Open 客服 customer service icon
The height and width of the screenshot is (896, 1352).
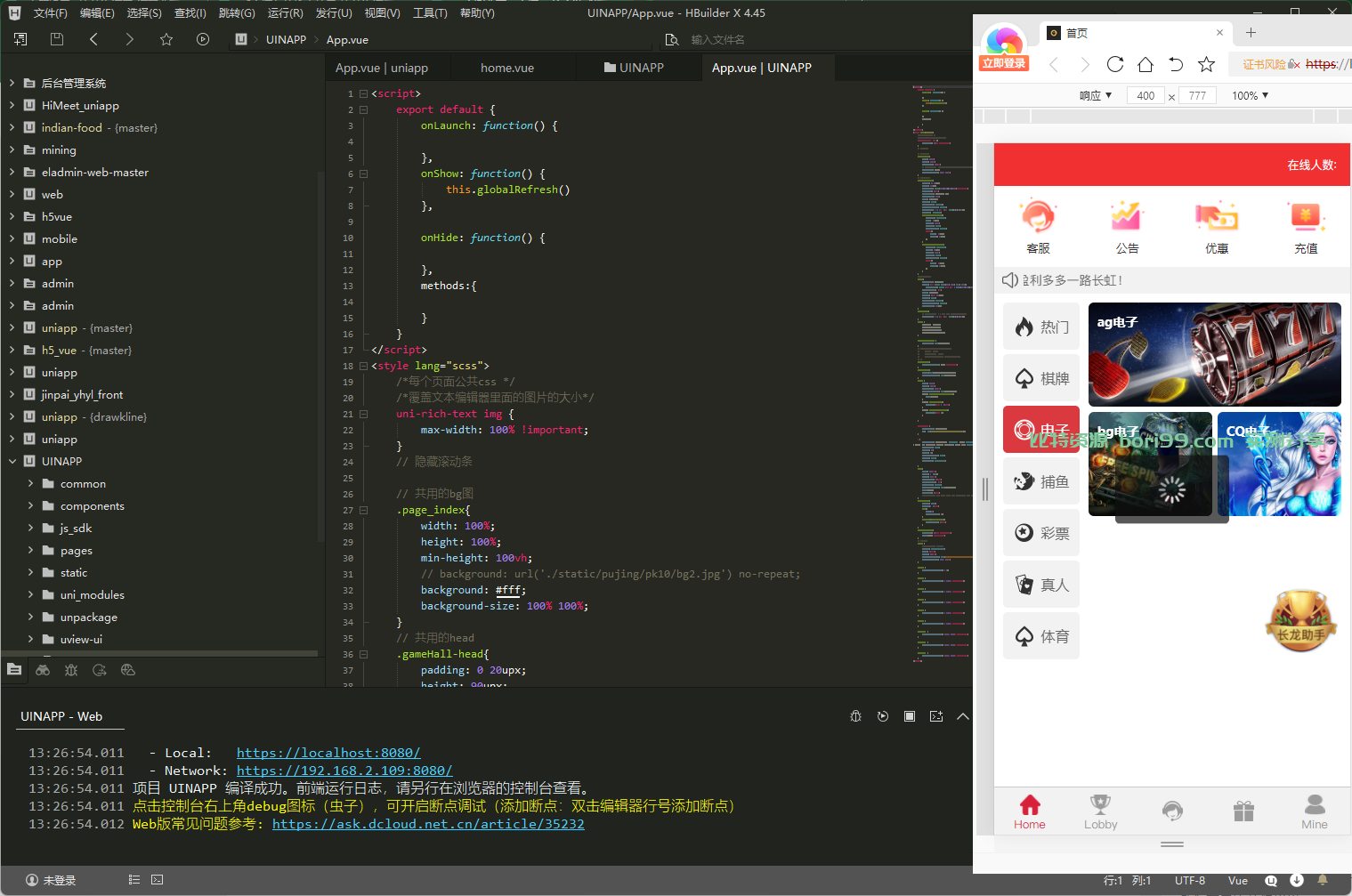click(x=1038, y=228)
